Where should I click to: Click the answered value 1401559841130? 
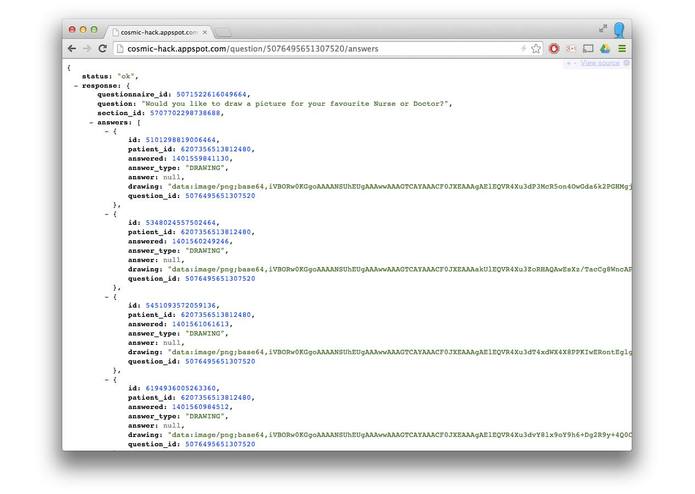click(201, 158)
